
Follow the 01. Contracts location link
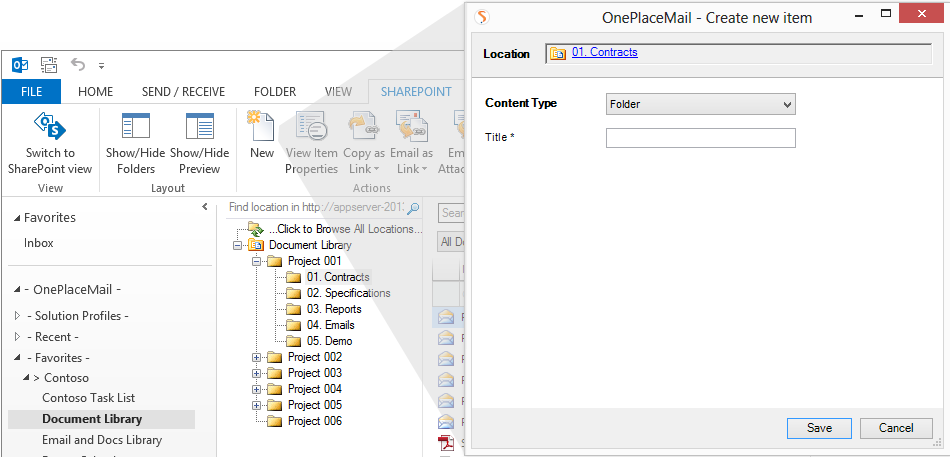(604, 52)
